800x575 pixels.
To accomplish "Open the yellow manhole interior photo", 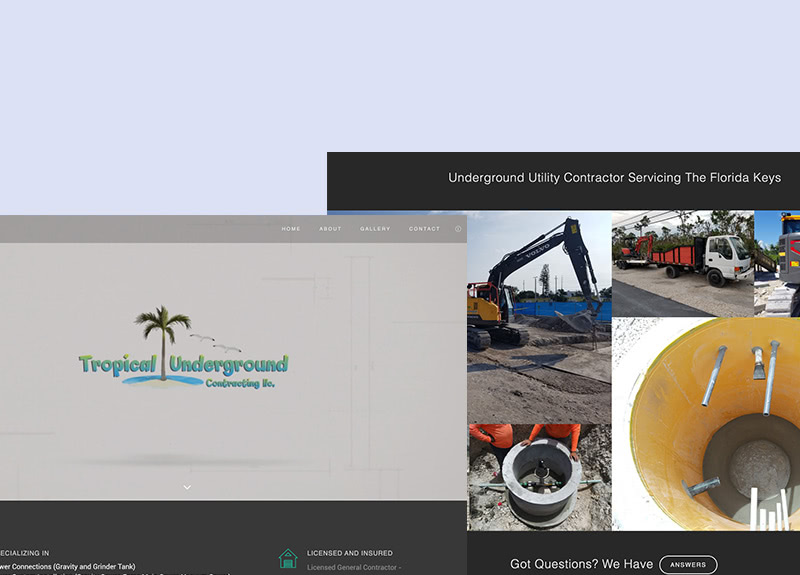I will pos(706,424).
